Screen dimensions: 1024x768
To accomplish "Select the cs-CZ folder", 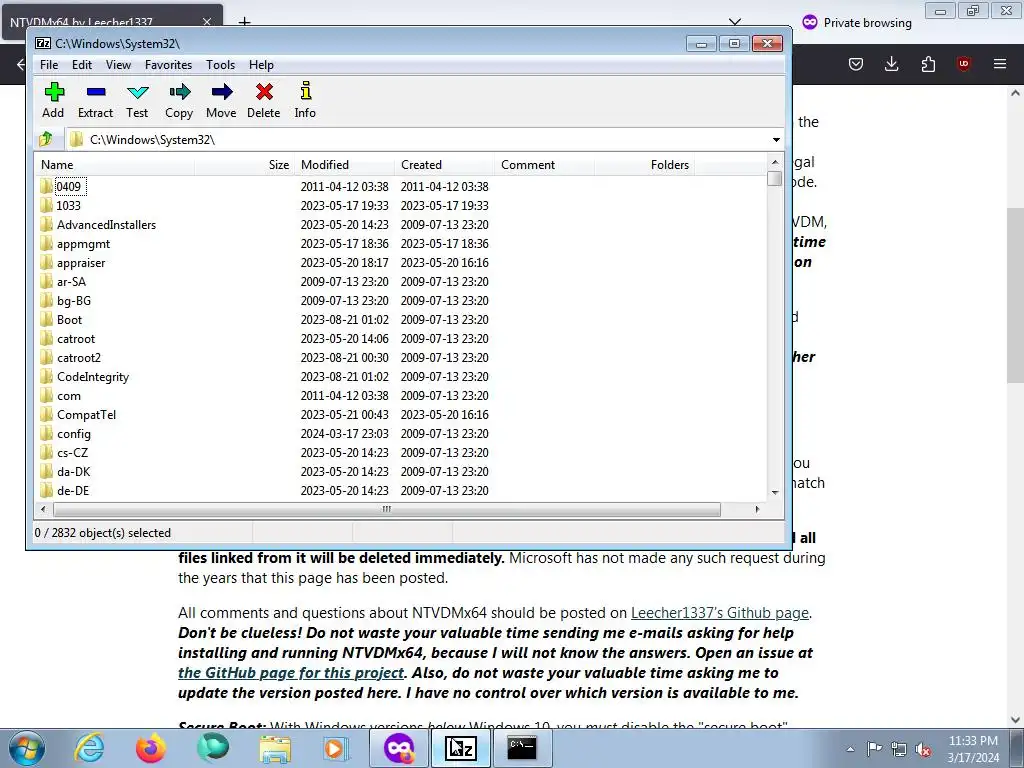I will point(72,453).
